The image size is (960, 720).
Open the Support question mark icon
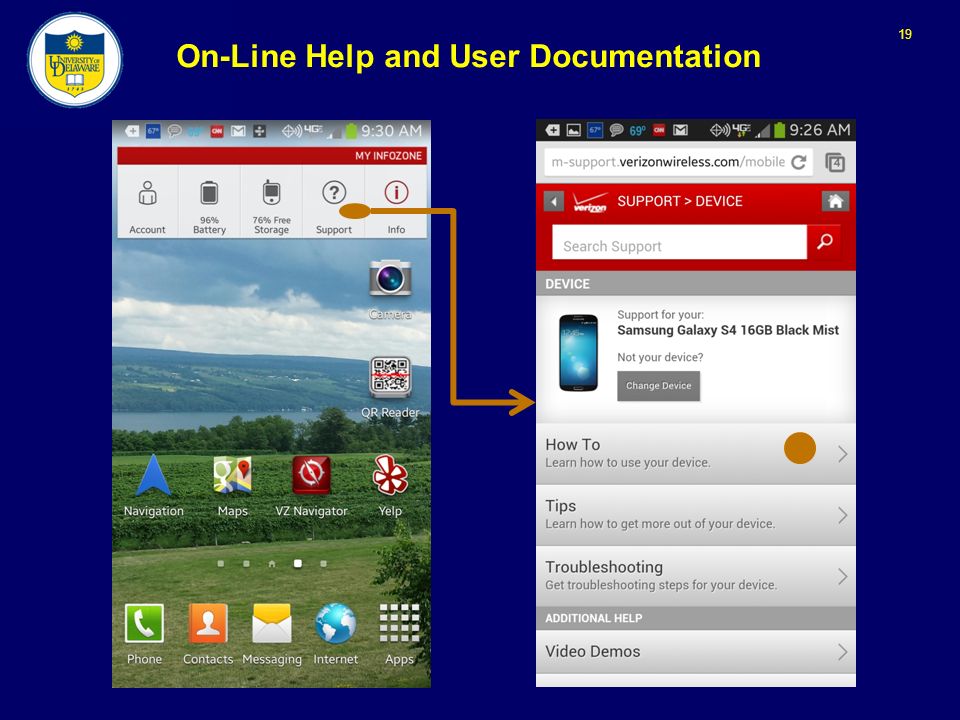click(x=334, y=193)
